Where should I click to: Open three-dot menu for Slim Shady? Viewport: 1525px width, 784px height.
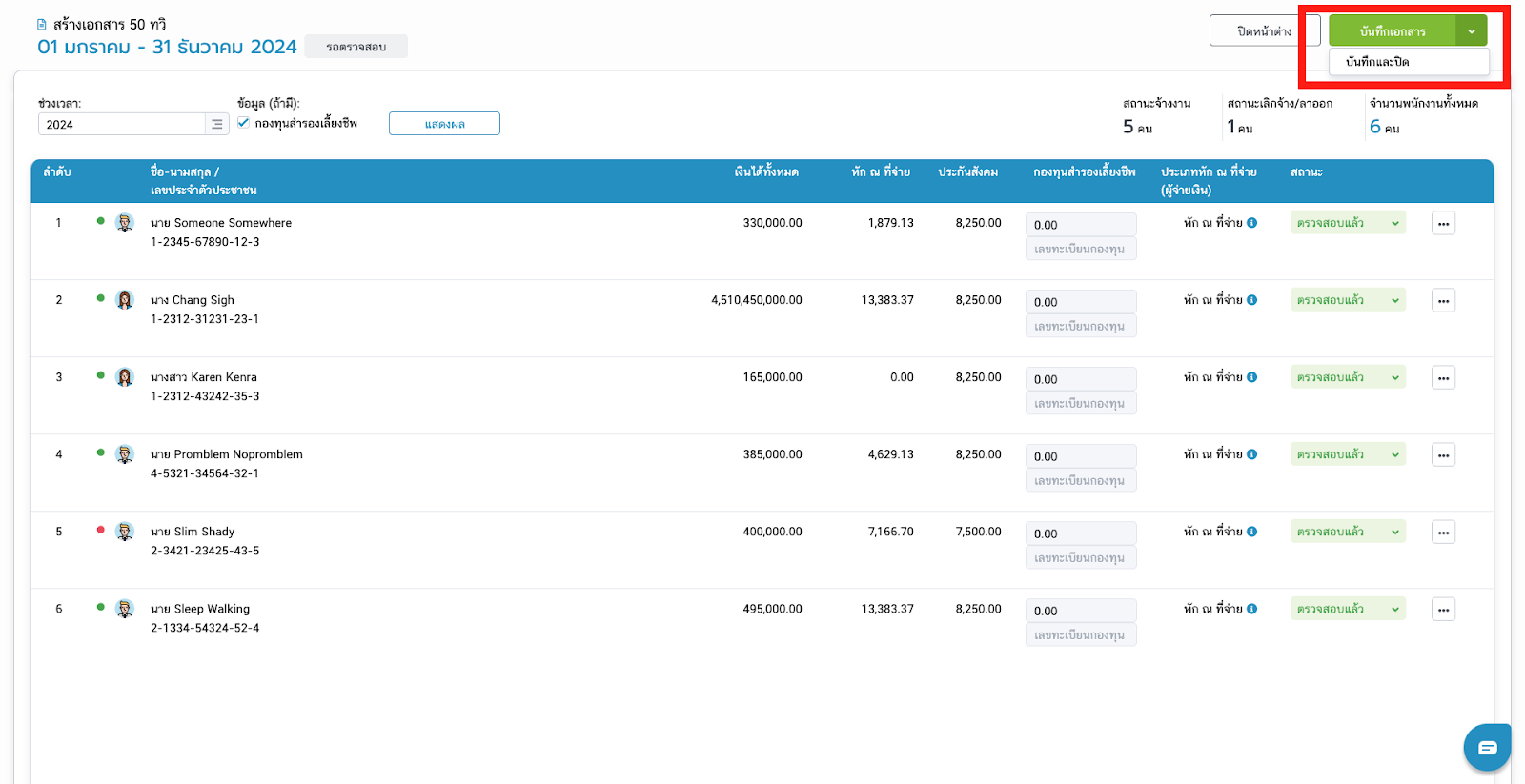pyautogui.click(x=1443, y=533)
